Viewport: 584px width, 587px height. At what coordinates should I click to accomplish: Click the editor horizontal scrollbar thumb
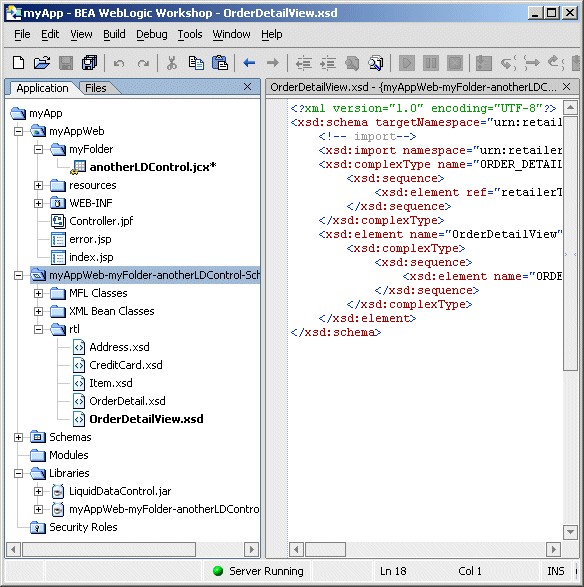[x=325, y=550]
